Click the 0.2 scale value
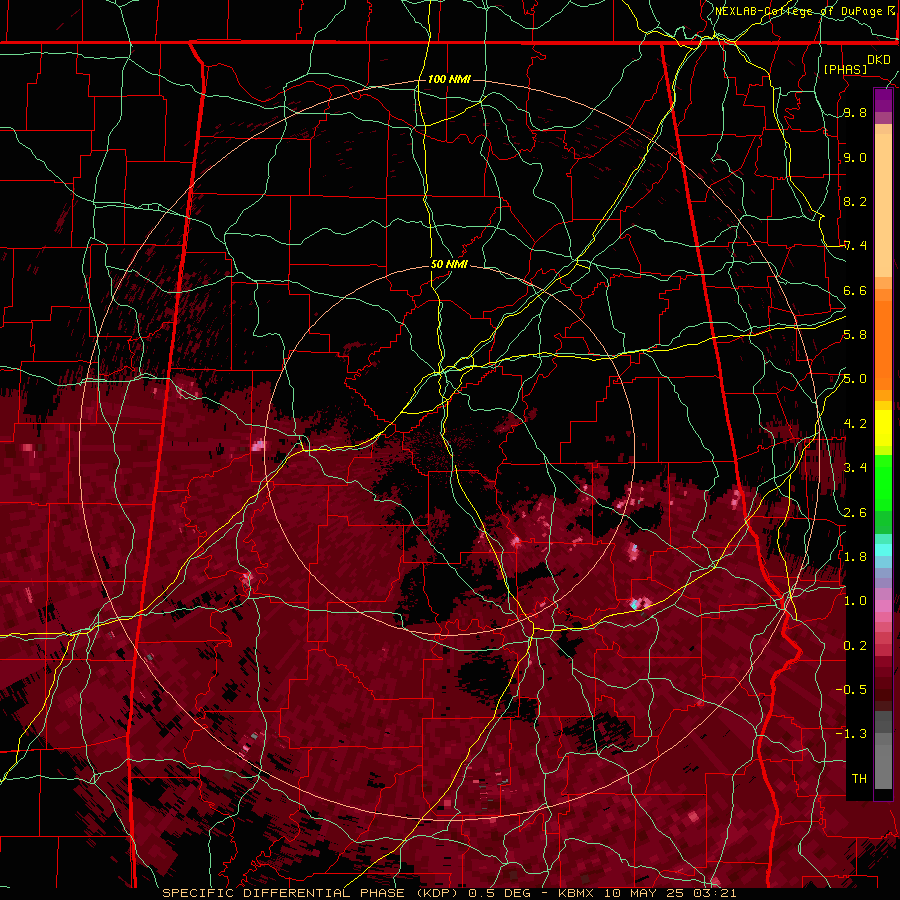900x900 pixels. pyautogui.click(x=855, y=646)
